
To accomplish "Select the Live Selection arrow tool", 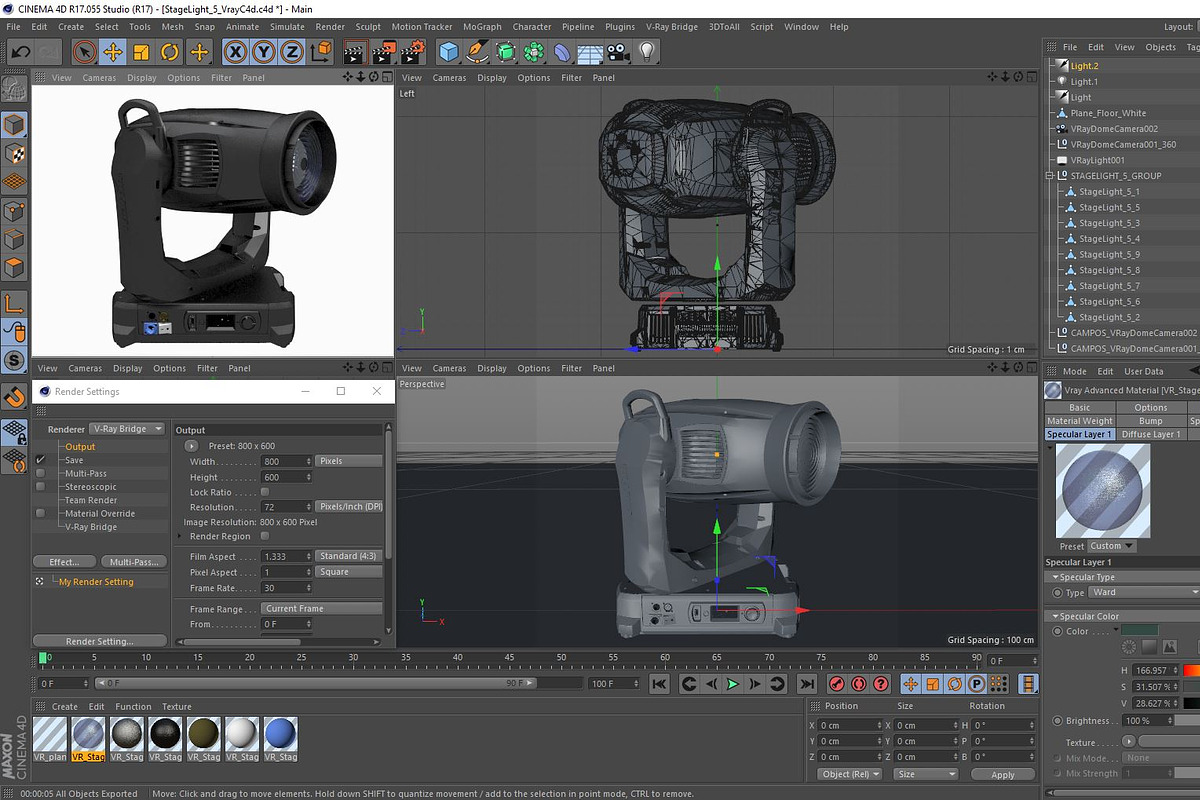I will coord(85,51).
